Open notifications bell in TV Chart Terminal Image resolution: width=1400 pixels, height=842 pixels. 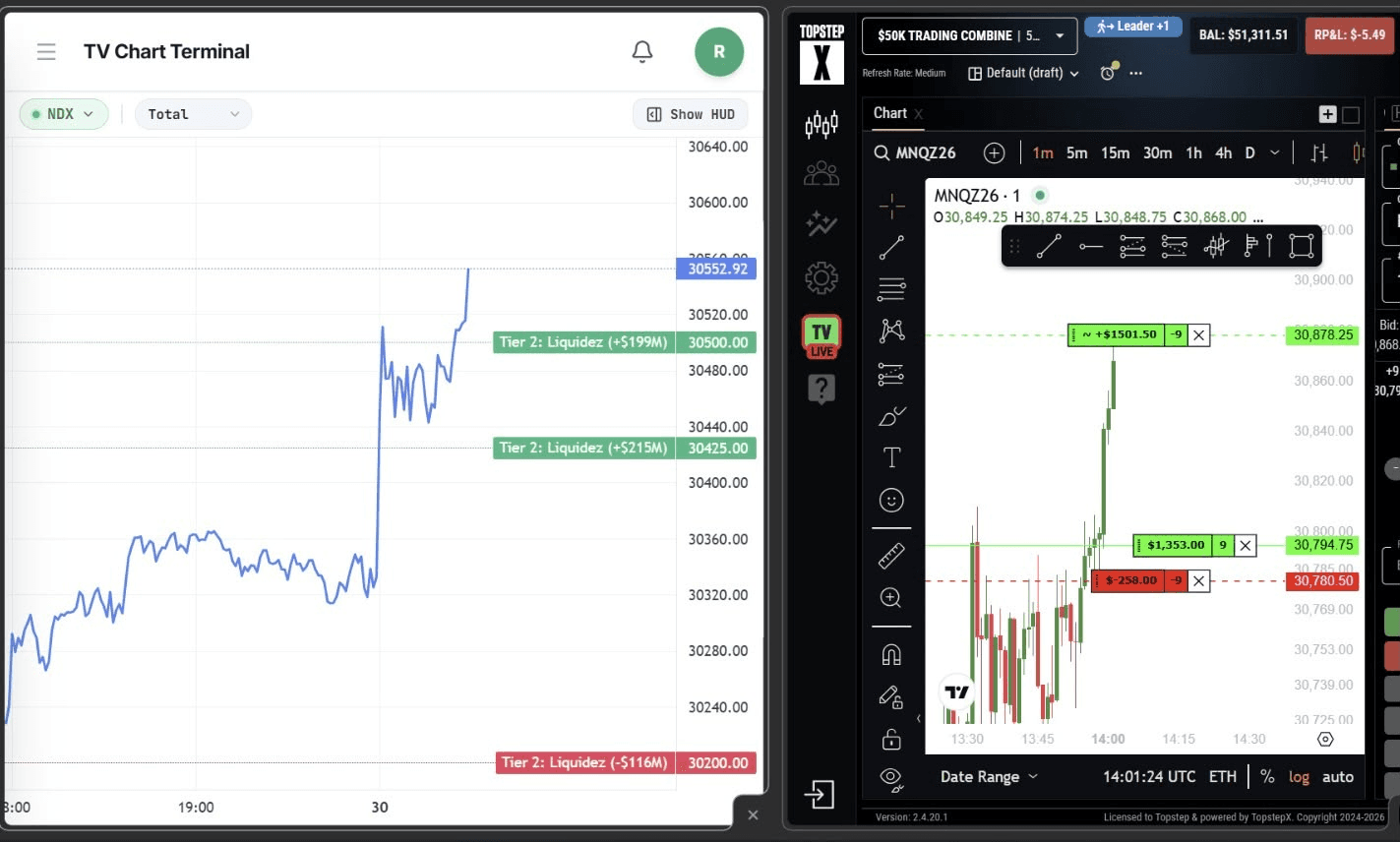(x=642, y=51)
